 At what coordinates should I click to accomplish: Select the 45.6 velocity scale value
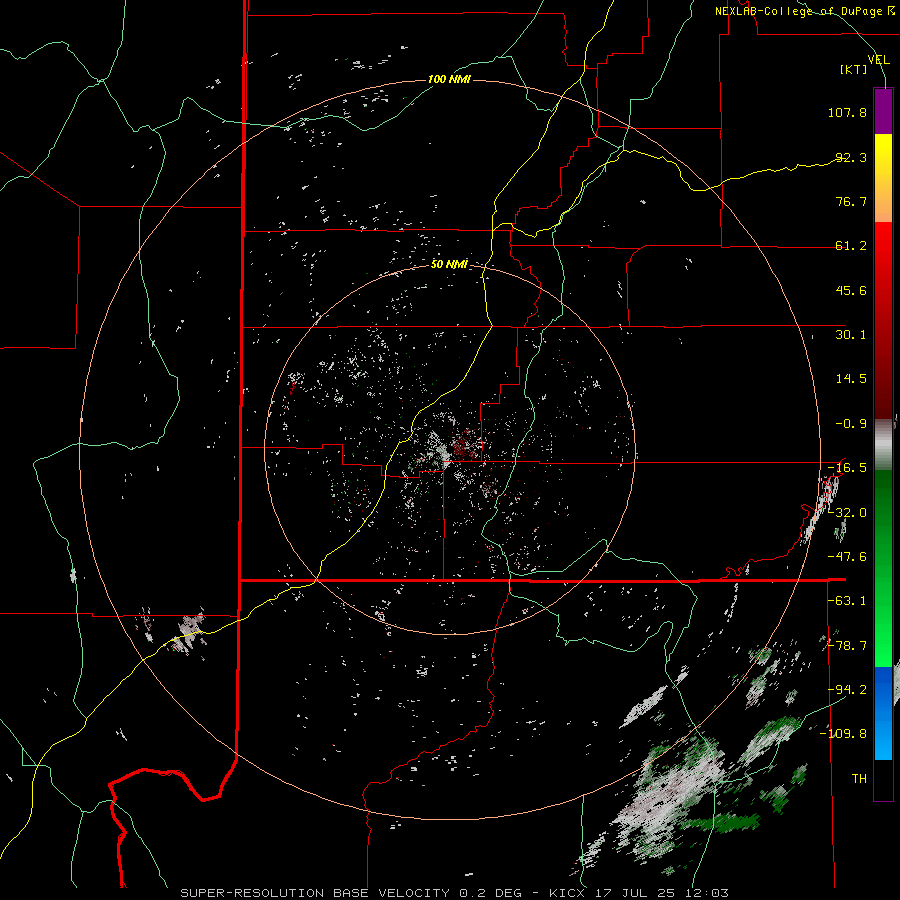coord(851,290)
